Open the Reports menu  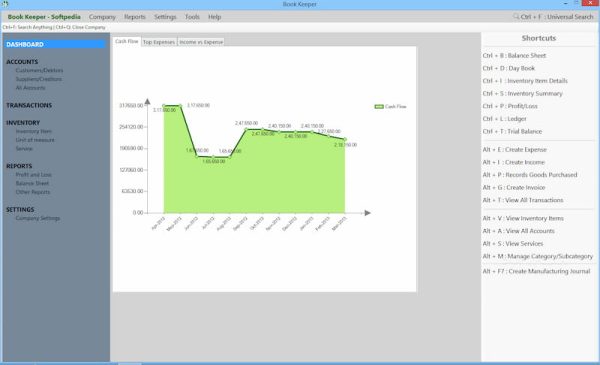click(x=135, y=17)
